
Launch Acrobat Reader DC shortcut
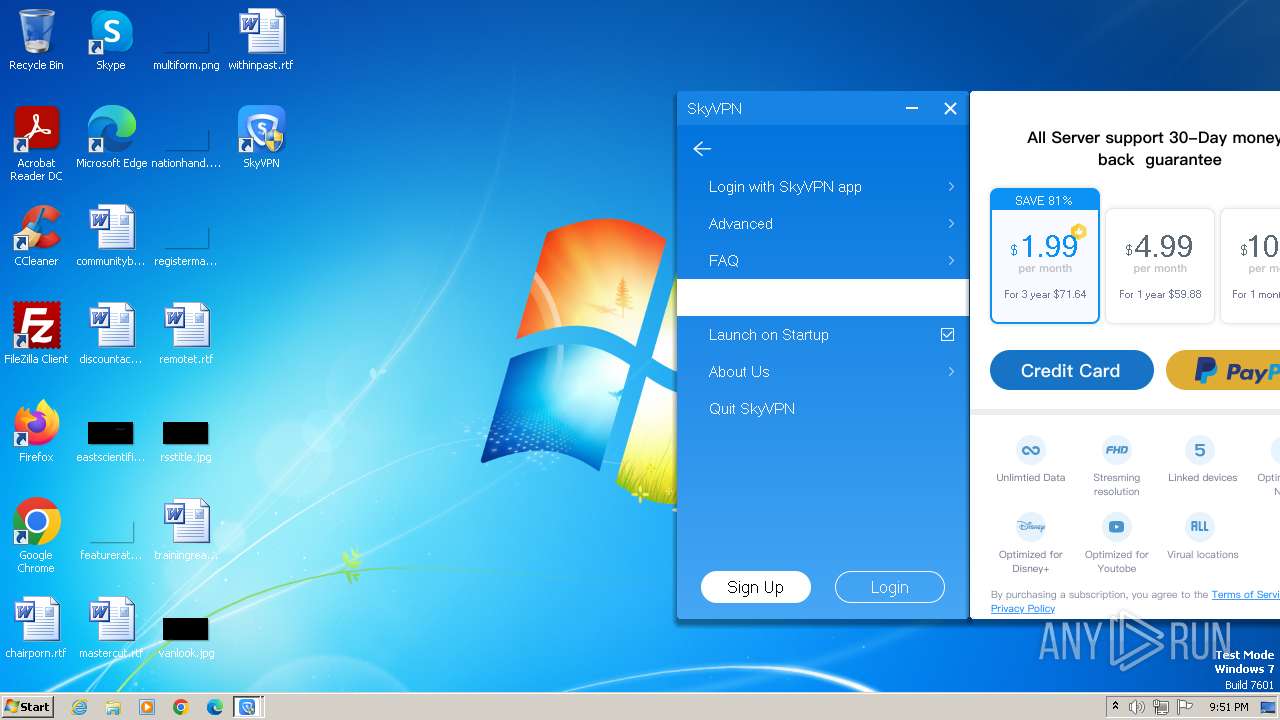tap(36, 143)
